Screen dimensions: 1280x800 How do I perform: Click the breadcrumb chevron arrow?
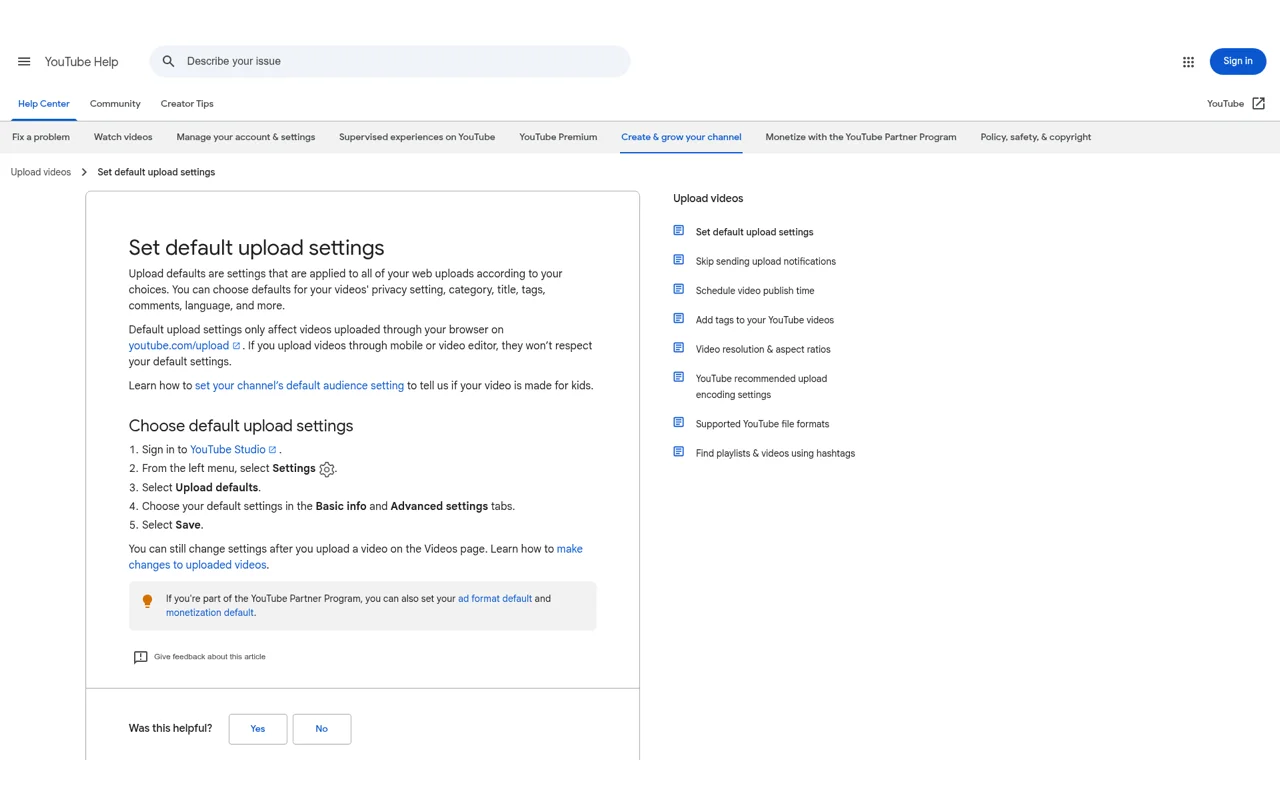84,172
